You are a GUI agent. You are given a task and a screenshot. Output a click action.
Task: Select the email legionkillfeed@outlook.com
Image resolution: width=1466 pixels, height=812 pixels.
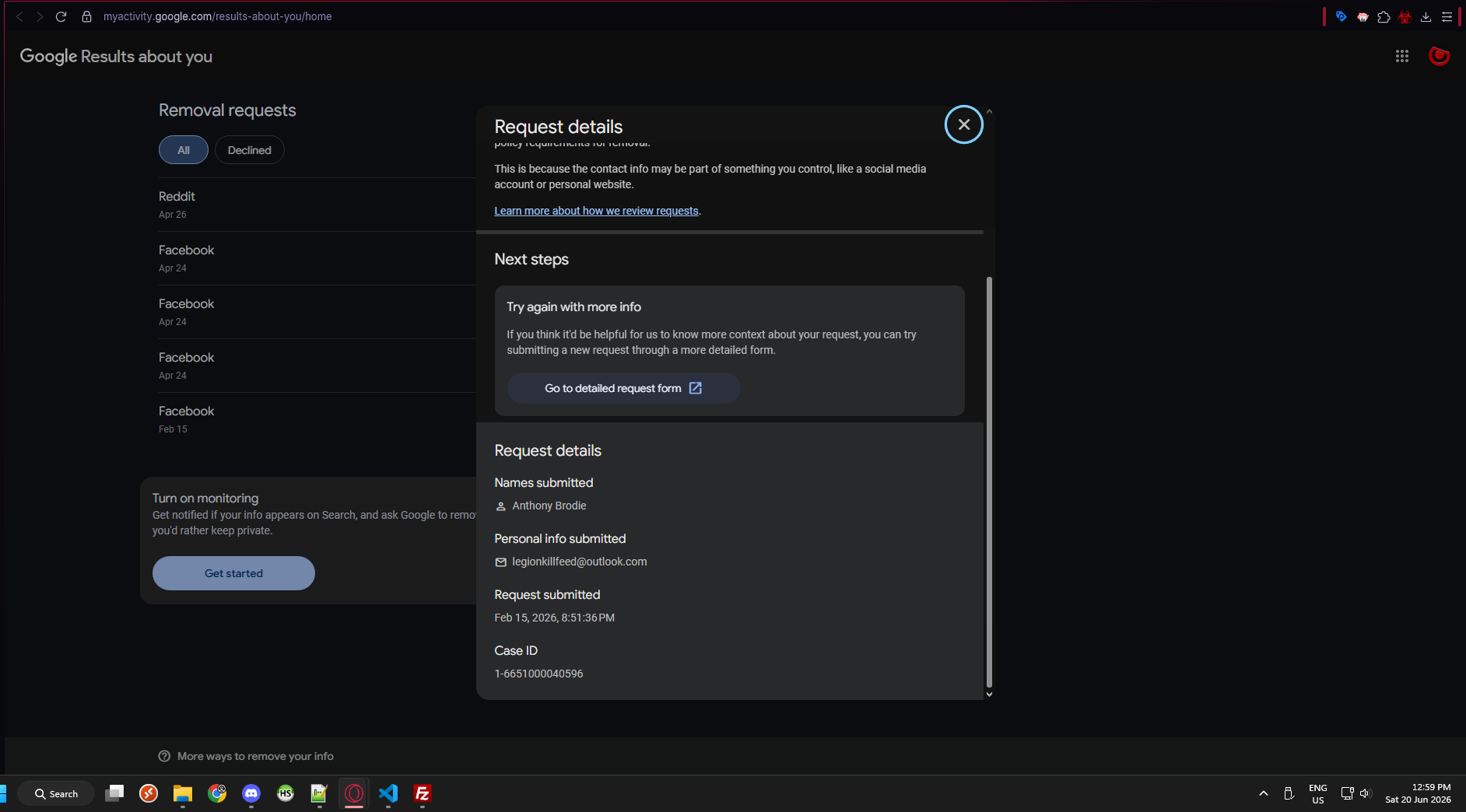[580, 562]
